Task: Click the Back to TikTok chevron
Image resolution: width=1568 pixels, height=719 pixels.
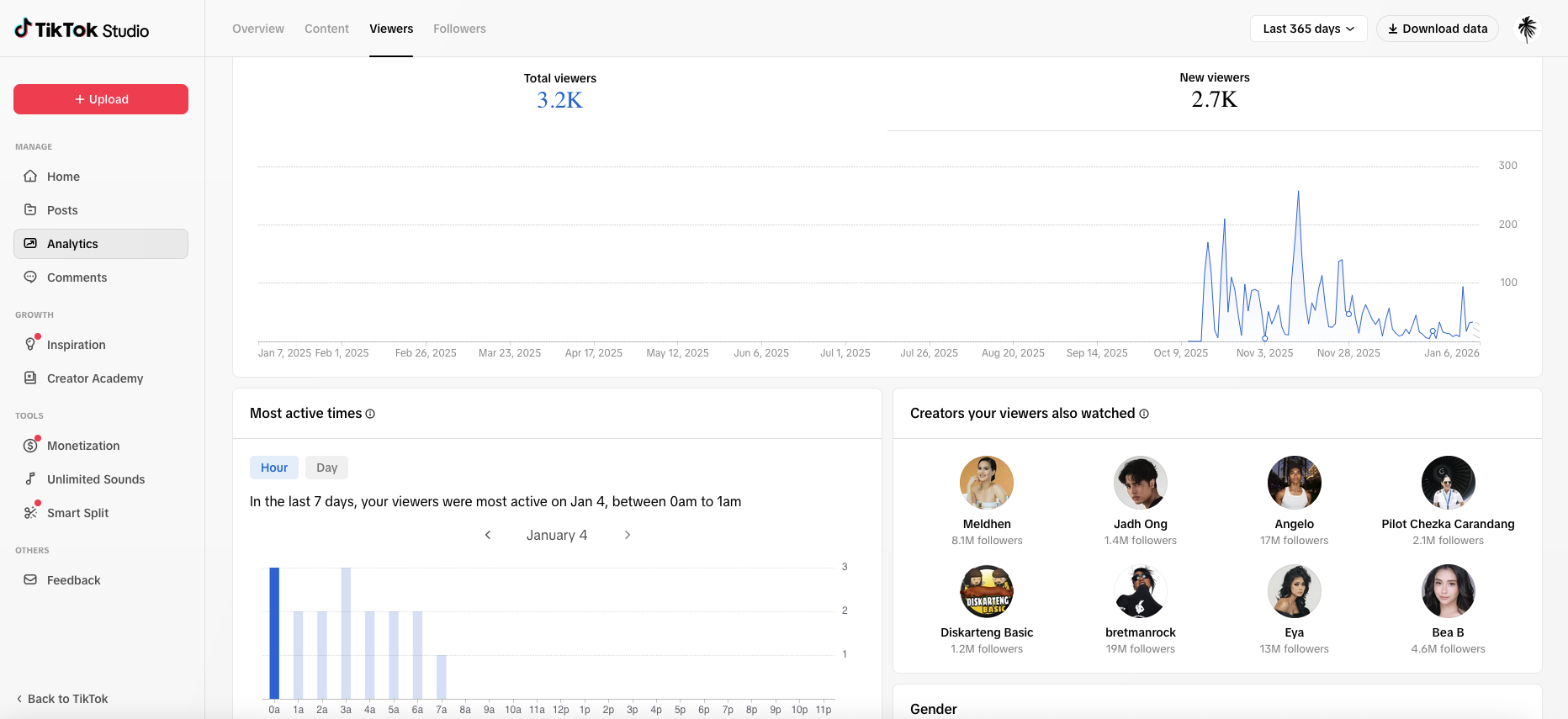Action: (19, 699)
